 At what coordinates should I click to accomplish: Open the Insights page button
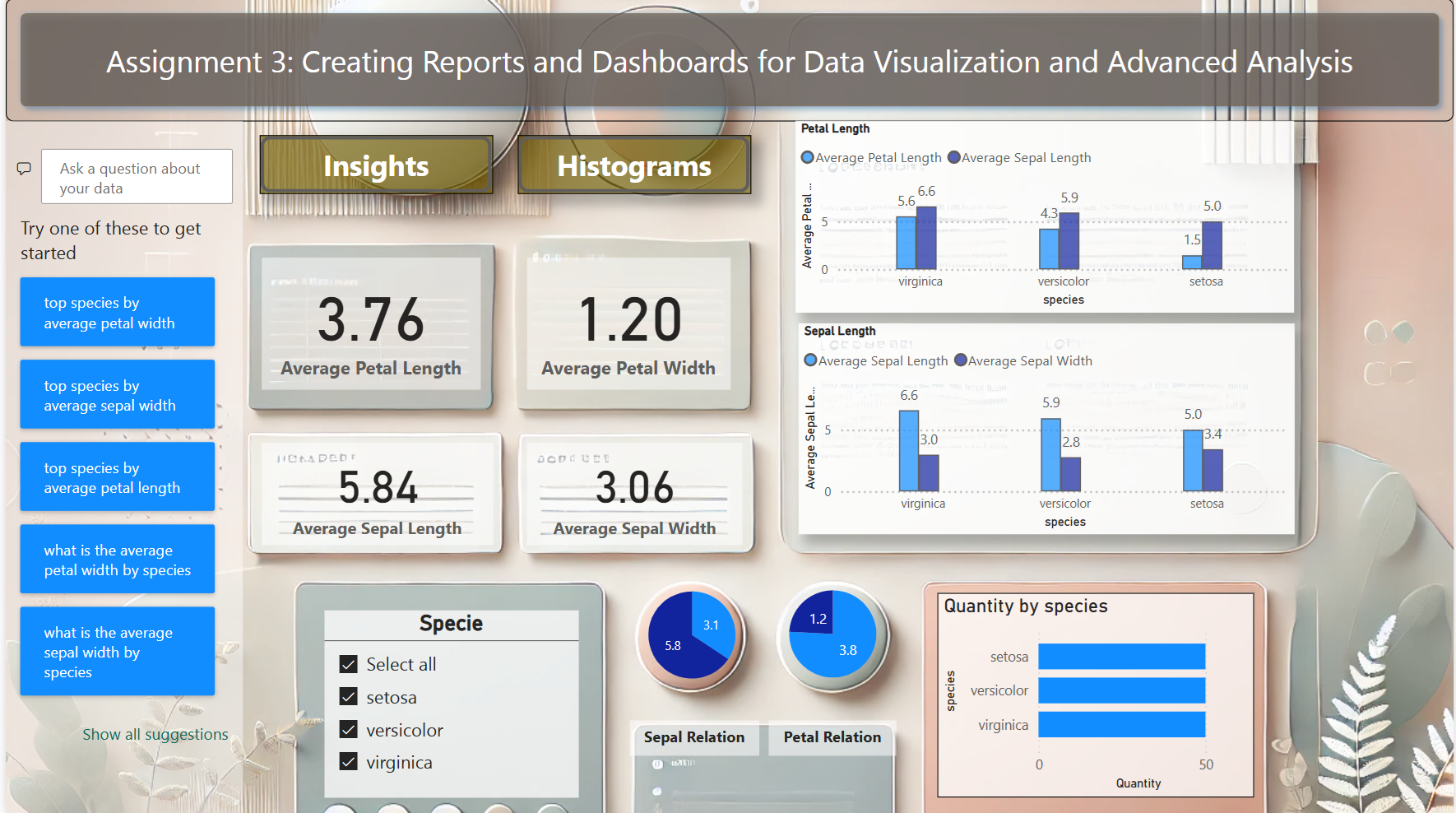(376, 165)
